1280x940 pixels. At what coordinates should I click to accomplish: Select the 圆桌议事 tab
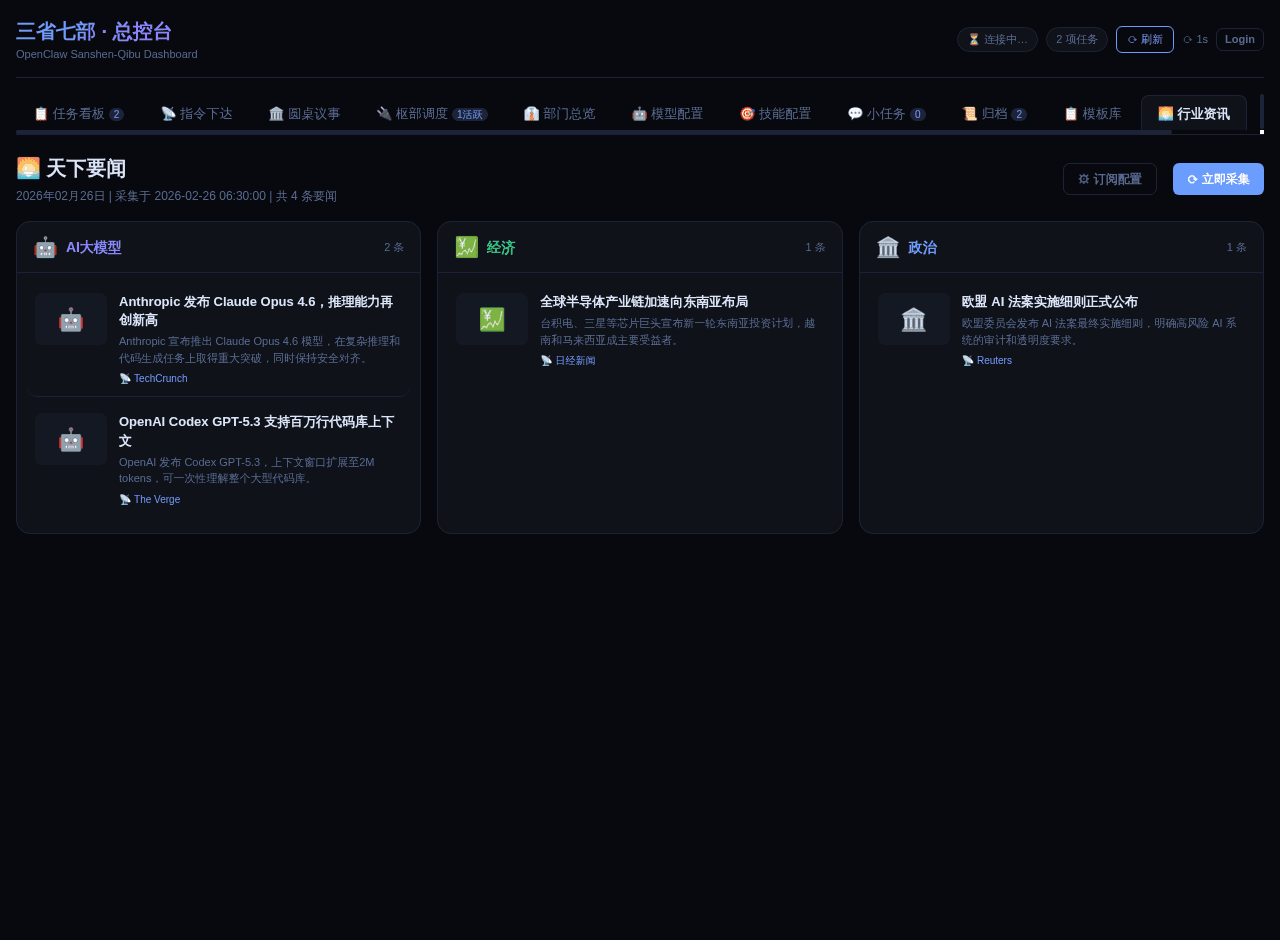304,114
